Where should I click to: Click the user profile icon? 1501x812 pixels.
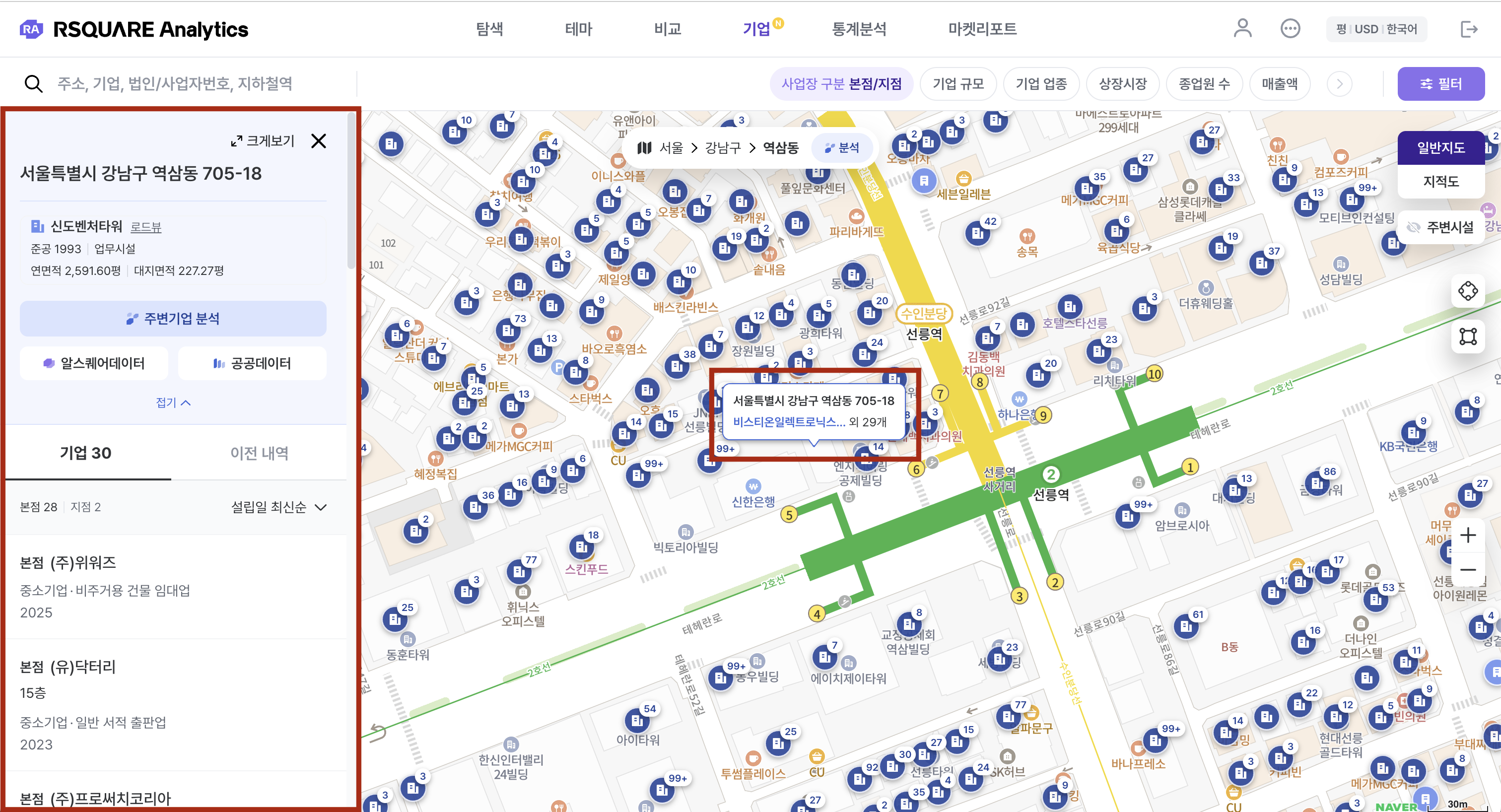coord(1242,29)
